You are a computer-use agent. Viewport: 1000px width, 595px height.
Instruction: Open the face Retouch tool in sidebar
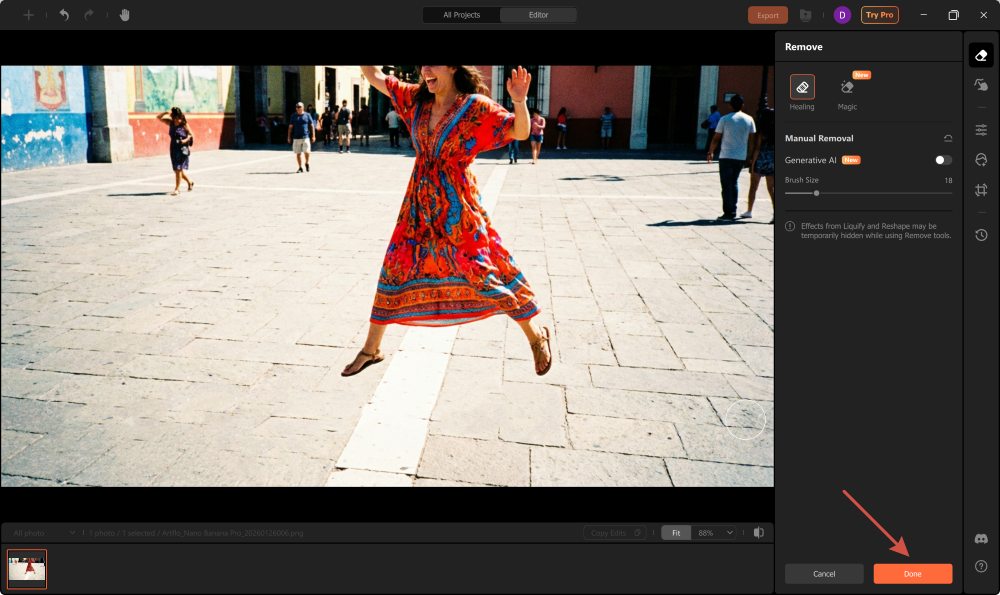click(981, 160)
